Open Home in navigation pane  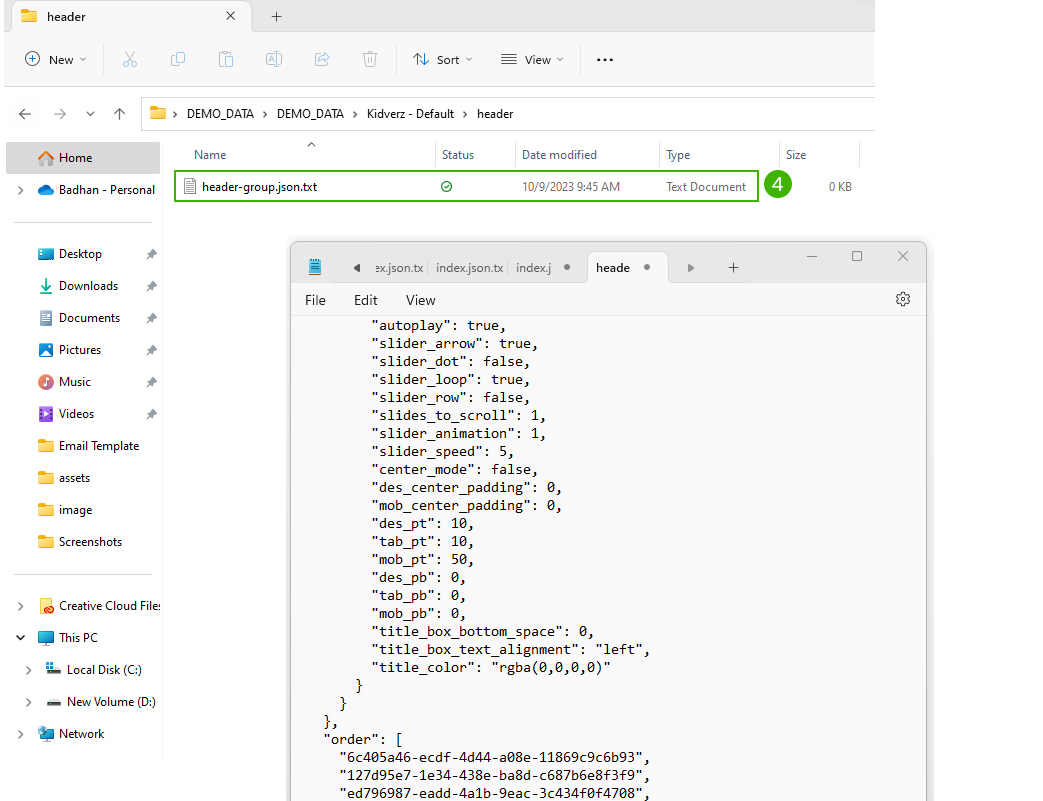pyautogui.click(x=83, y=158)
